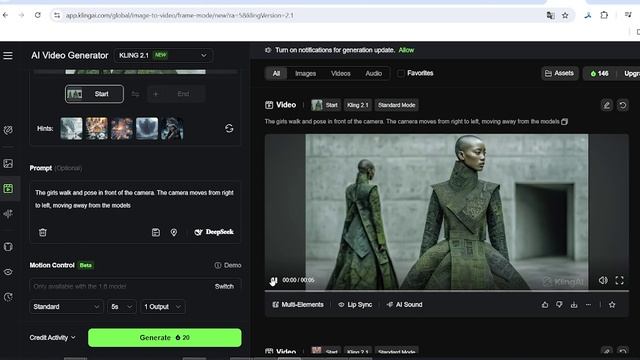Add AI Sound to the video
The height and width of the screenshot is (360, 640).
coord(404,305)
